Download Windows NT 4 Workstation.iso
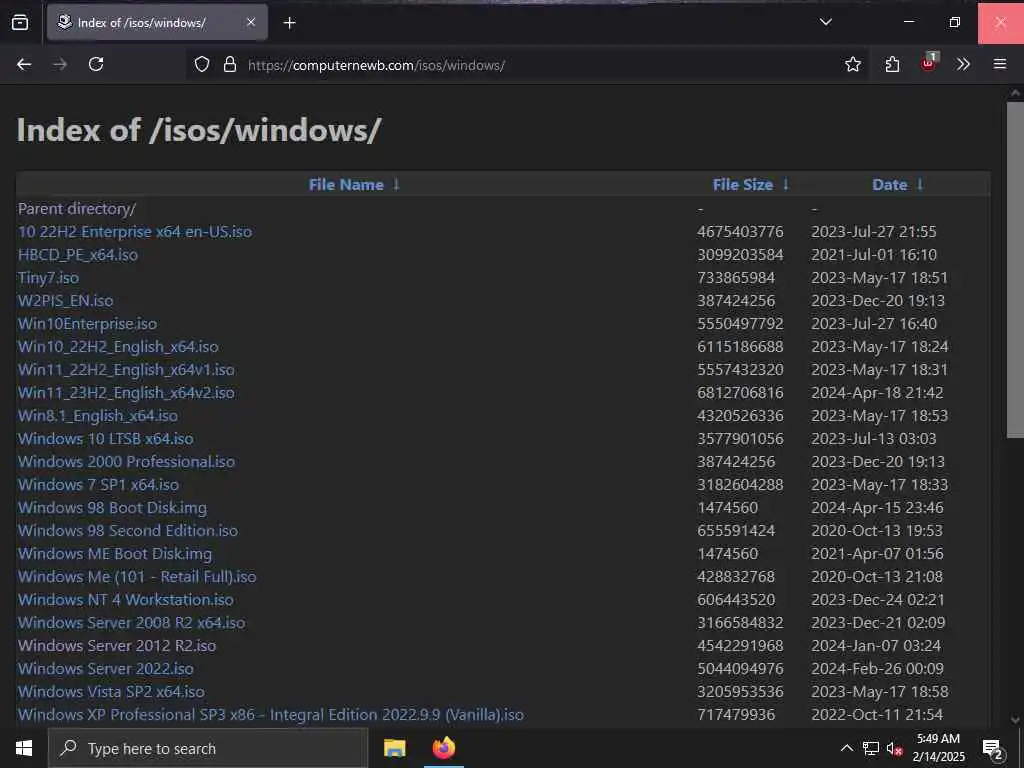The height and width of the screenshot is (768, 1024). (125, 600)
